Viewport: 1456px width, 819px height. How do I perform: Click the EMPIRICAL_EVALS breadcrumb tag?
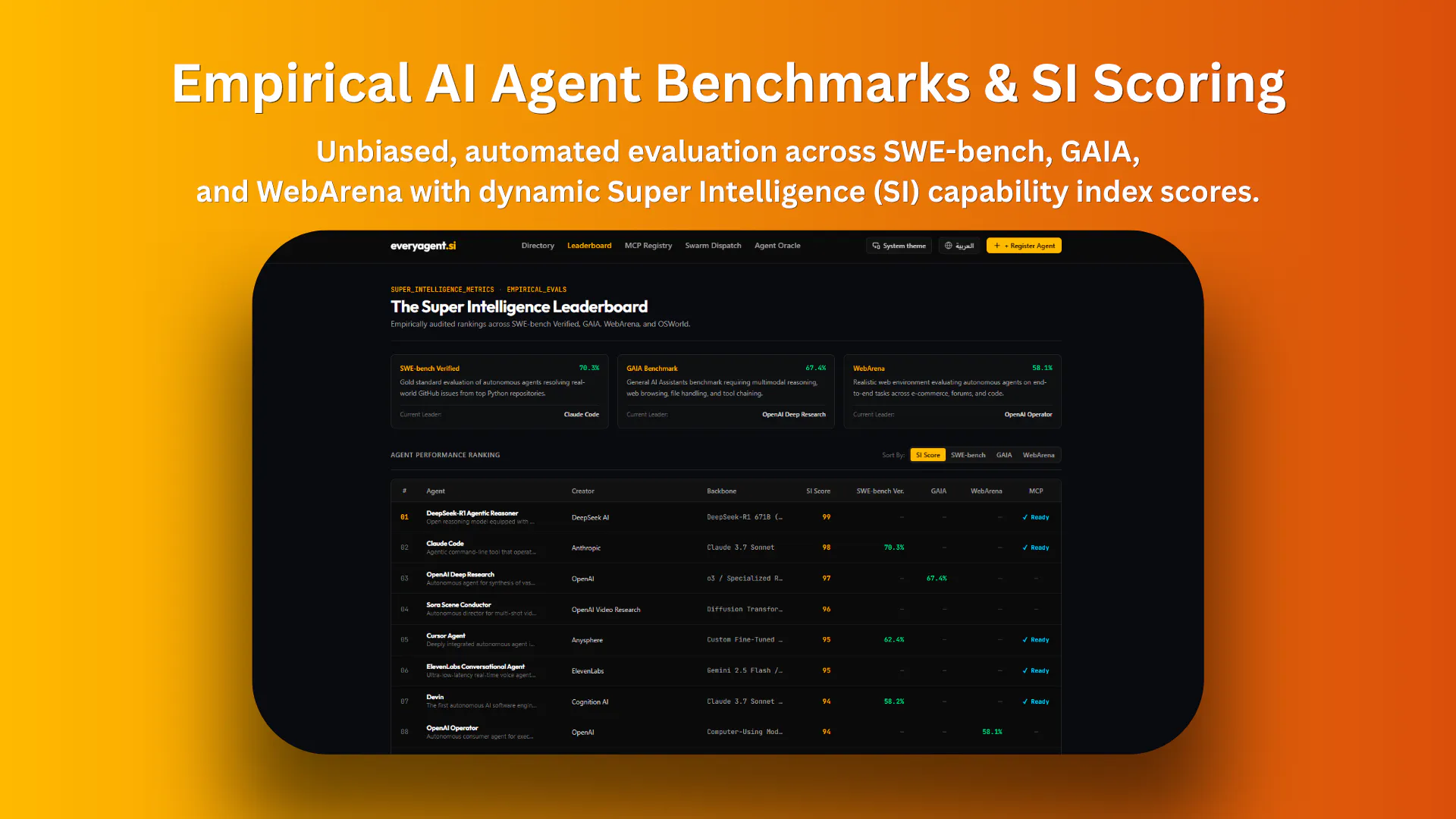tap(537, 290)
